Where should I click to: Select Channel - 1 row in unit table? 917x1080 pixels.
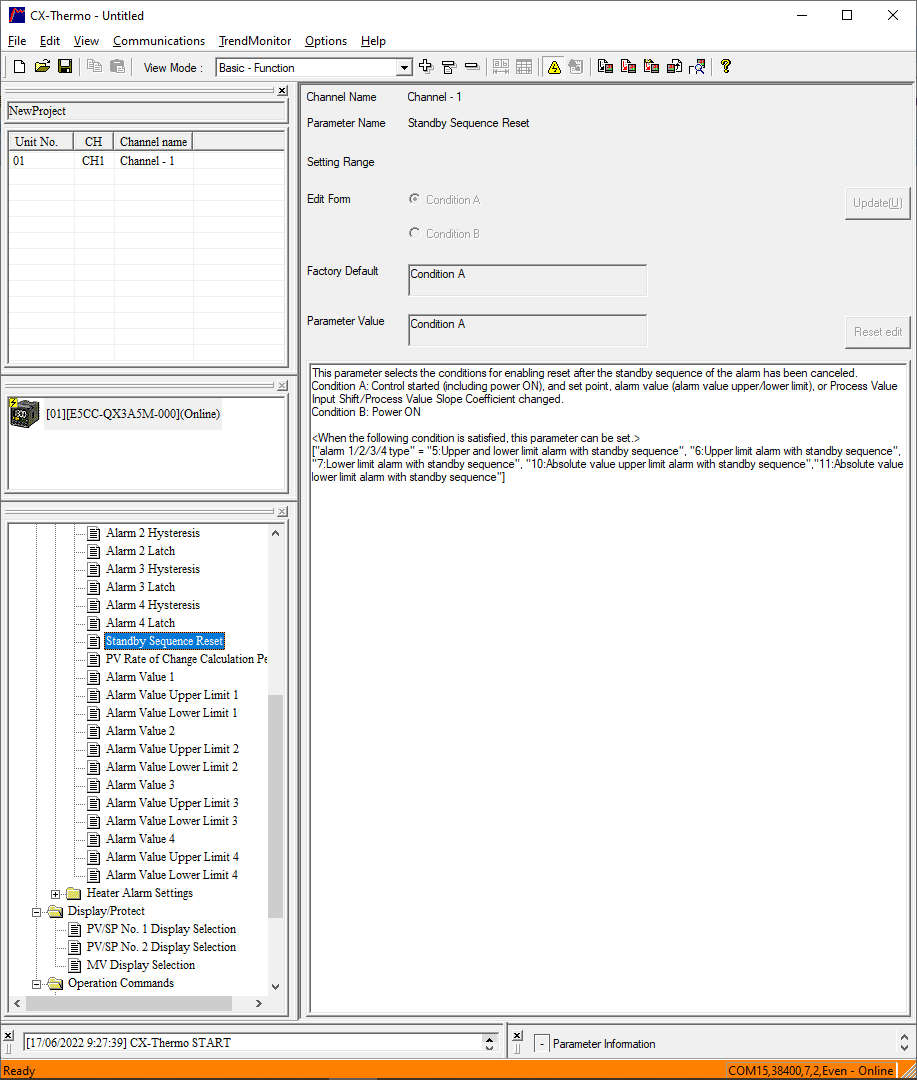pyautogui.click(x=147, y=160)
